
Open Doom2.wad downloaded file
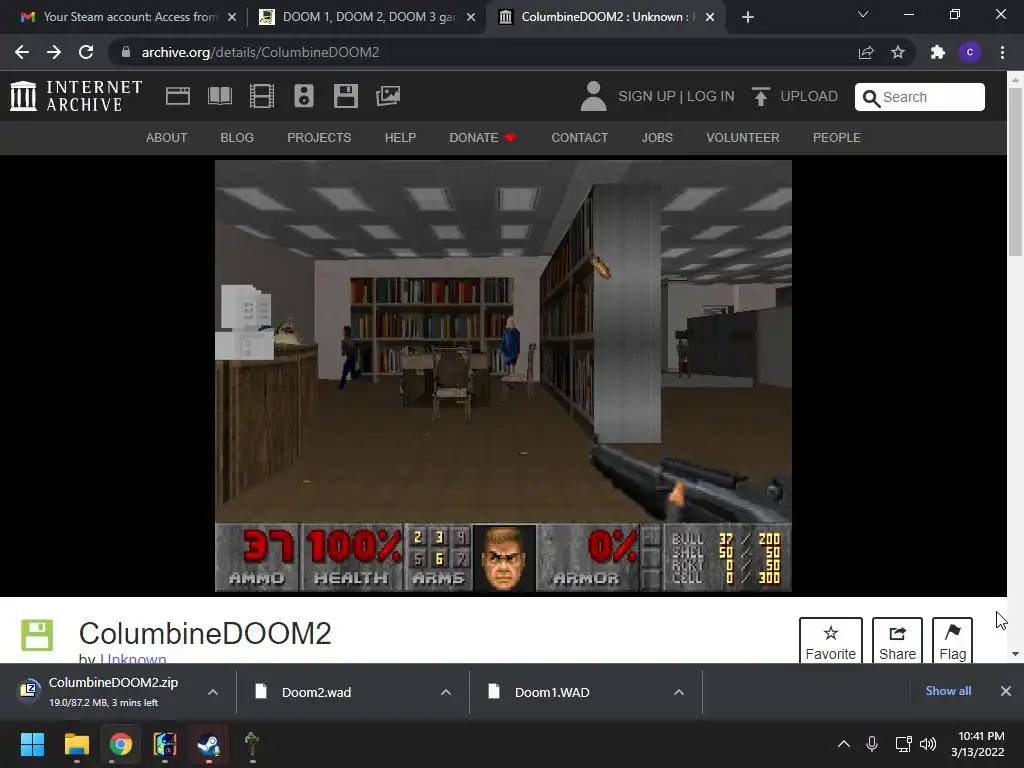click(x=316, y=692)
